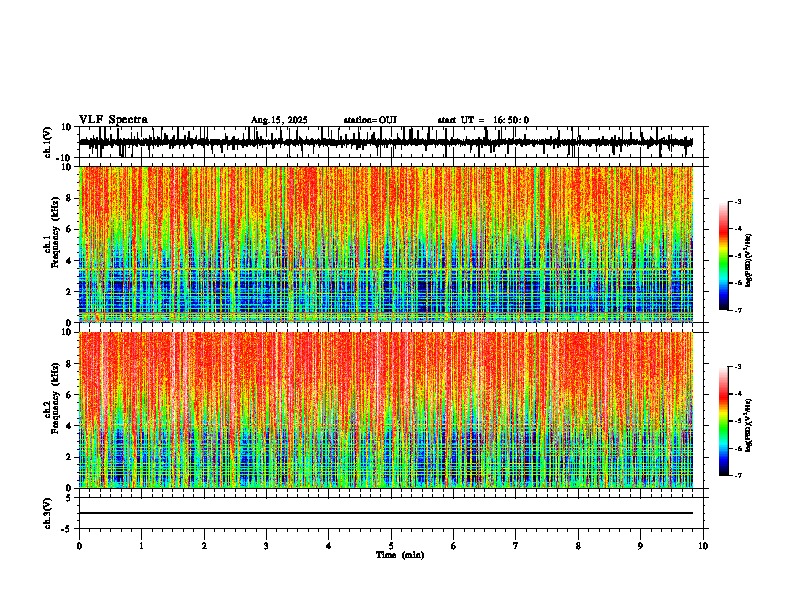The width and height of the screenshot is (792, 612).
Task: Click the "6" kHz tick of ch.2 spectrogram
Action: pyautogui.click(x=69, y=395)
